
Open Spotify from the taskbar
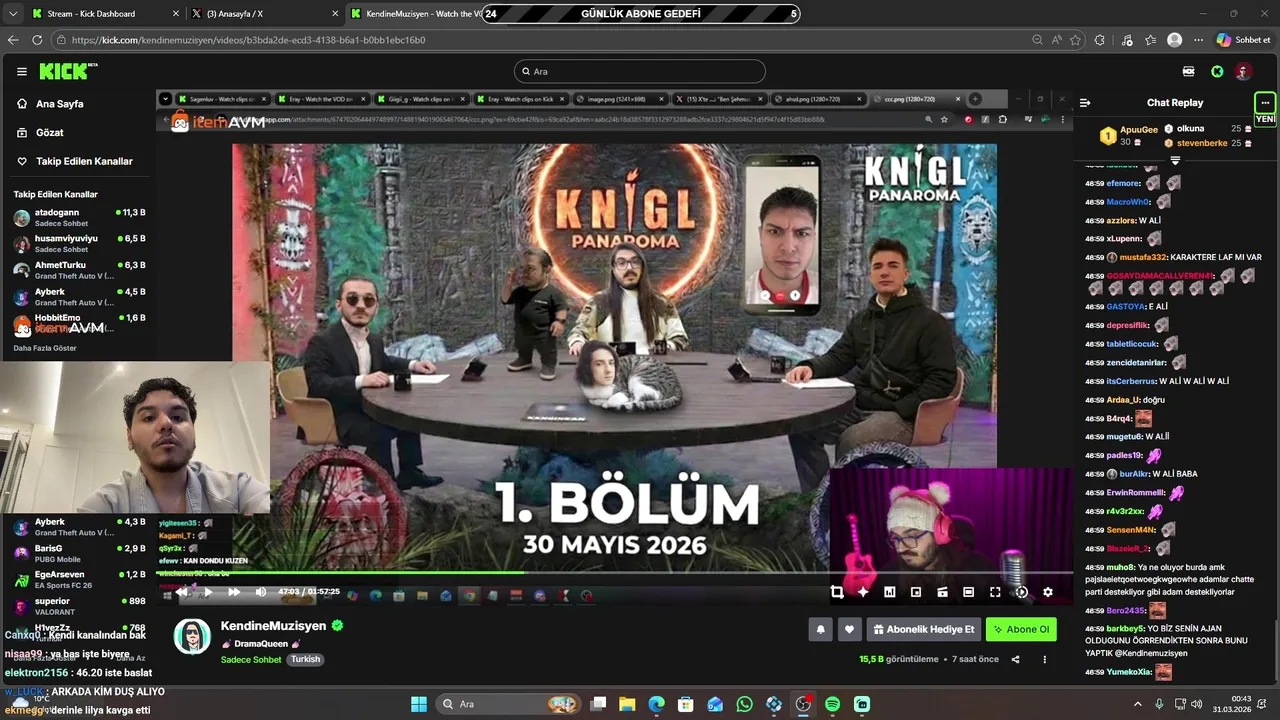pyautogui.click(x=832, y=704)
